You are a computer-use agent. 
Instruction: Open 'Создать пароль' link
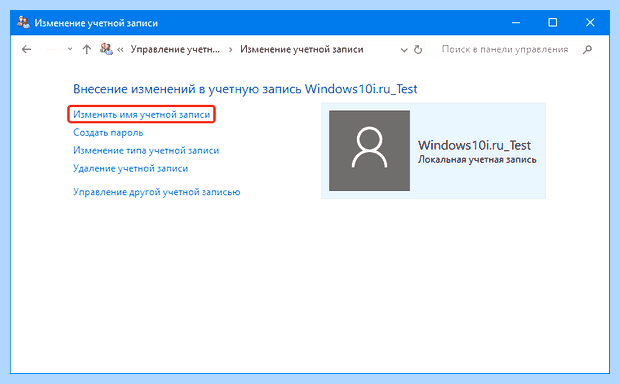click(108, 132)
